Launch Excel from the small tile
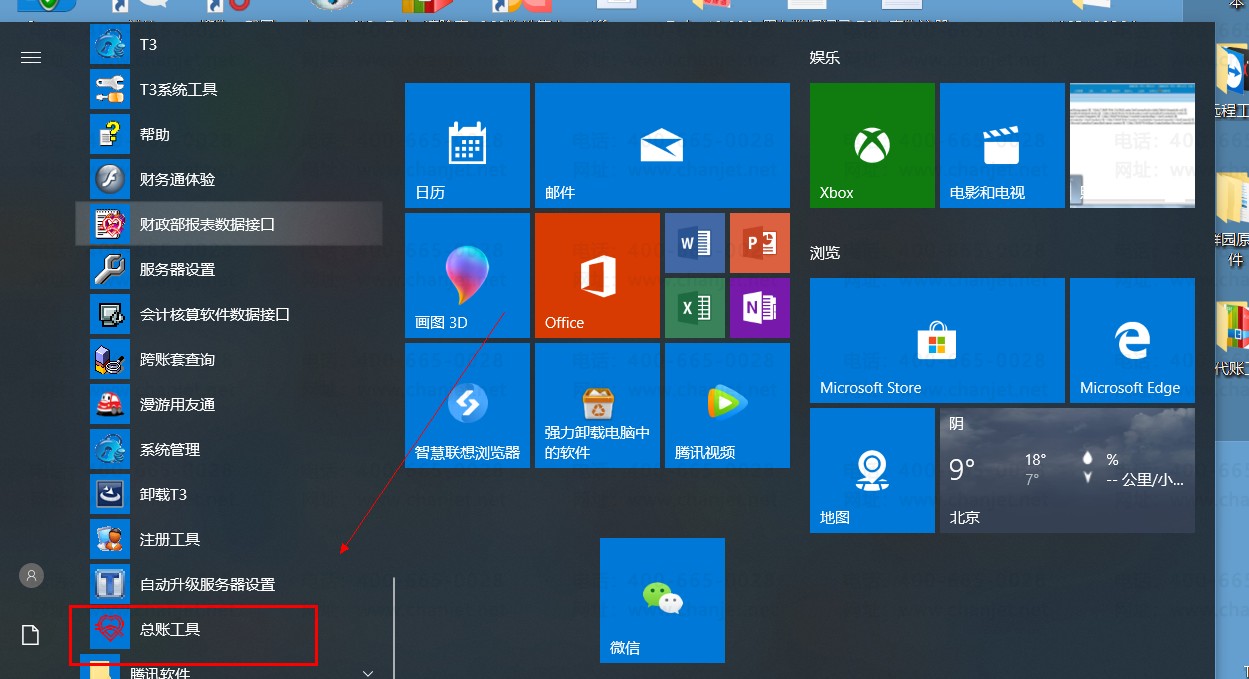The image size is (1249, 679). [695, 308]
